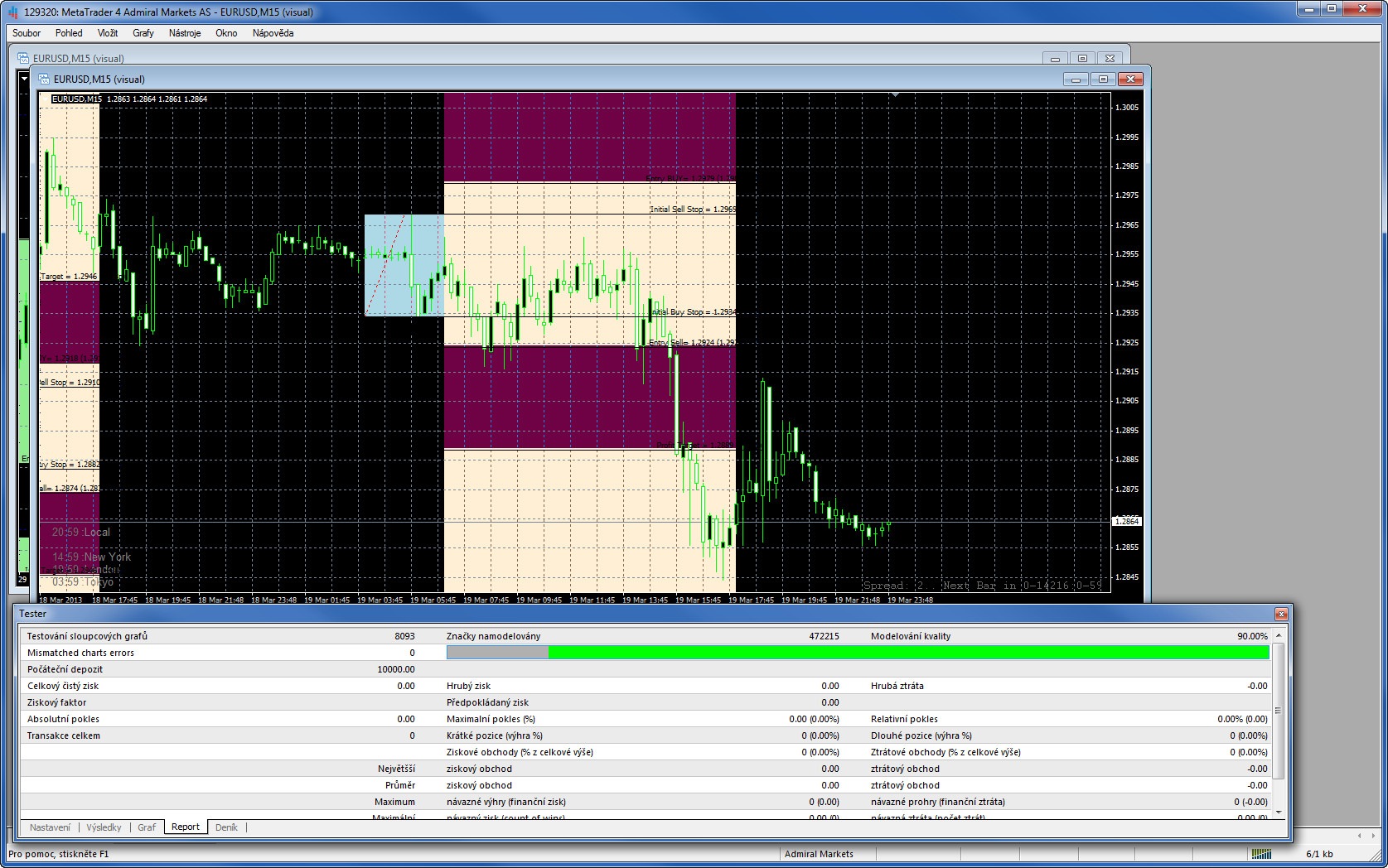Open the Nástroje menu
Image resolution: width=1388 pixels, height=868 pixels.
coord(185,33)
